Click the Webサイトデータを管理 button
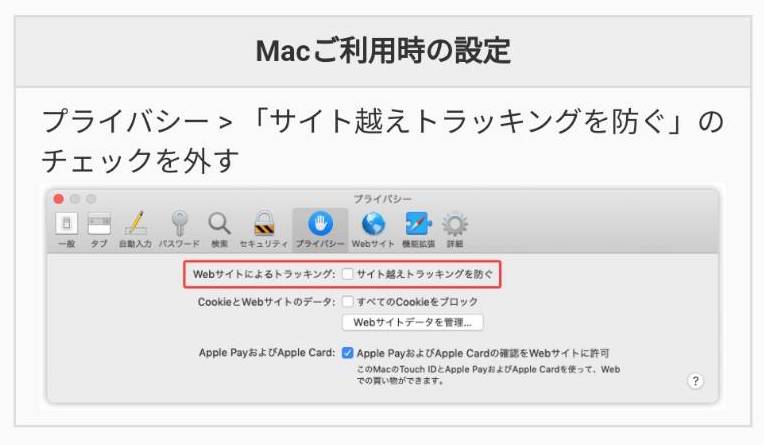The height and width of the screenshot is (445, 764). [x=413, y=323]
